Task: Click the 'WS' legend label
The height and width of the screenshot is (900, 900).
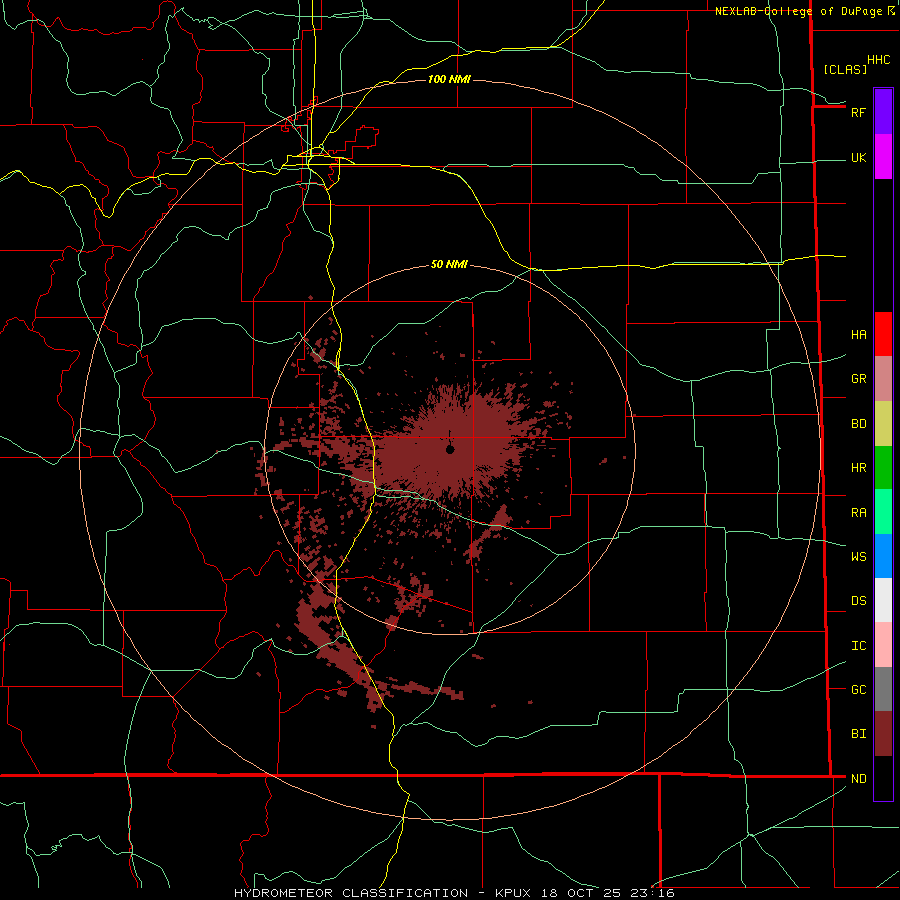Action: [858, 556]
